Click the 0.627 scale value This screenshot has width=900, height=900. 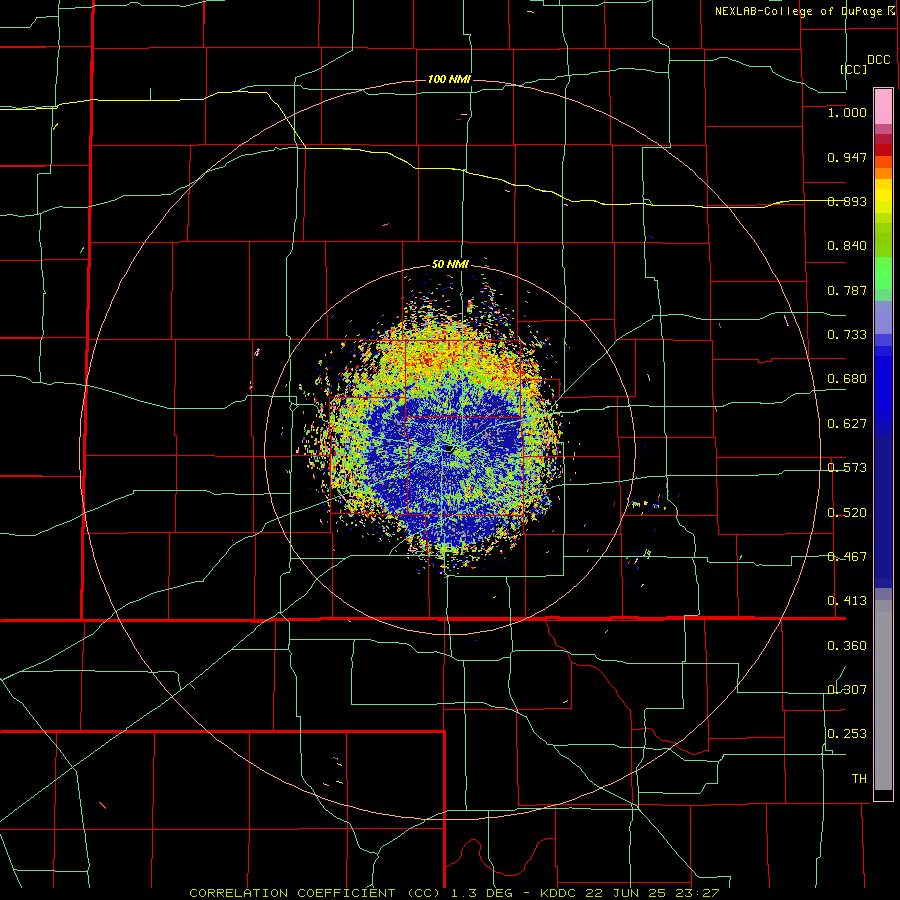tap(847, 424)
